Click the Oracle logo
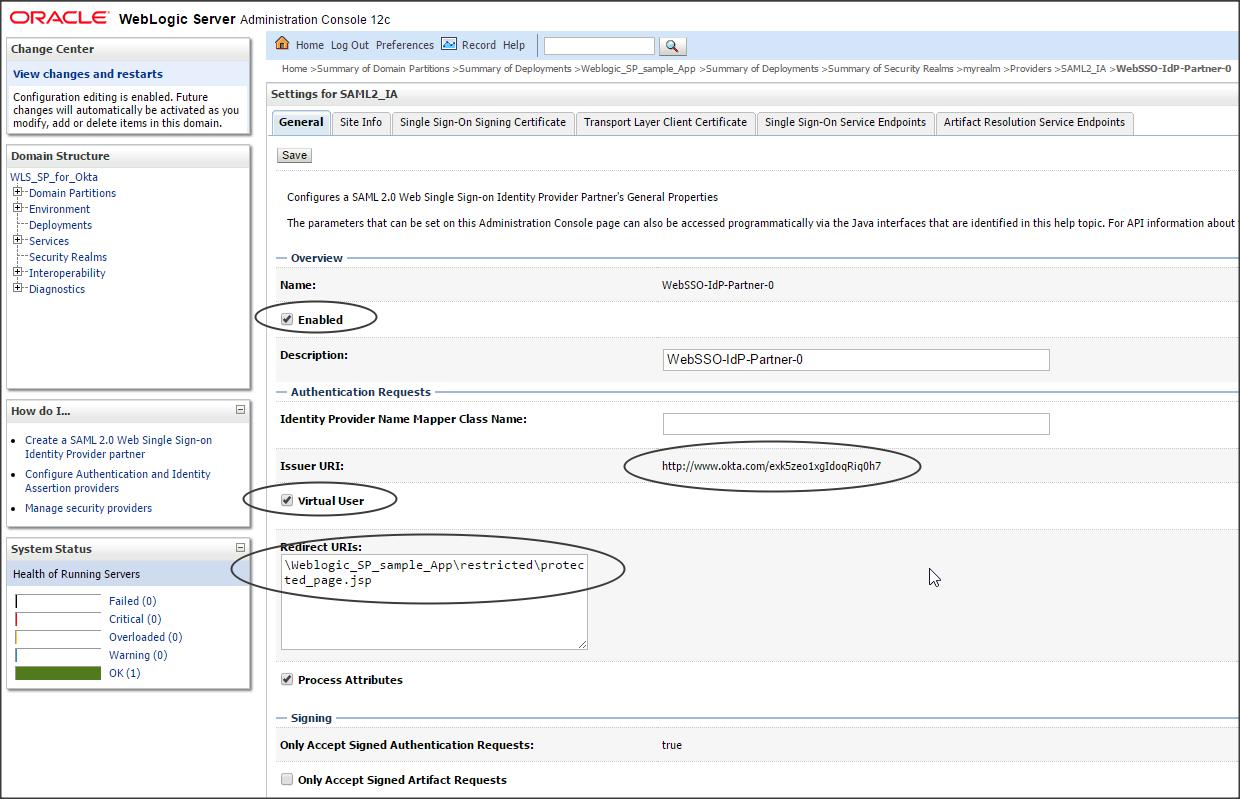This screenshot has width=1240, height=799. pyautogui.click(x=59, y=18)
